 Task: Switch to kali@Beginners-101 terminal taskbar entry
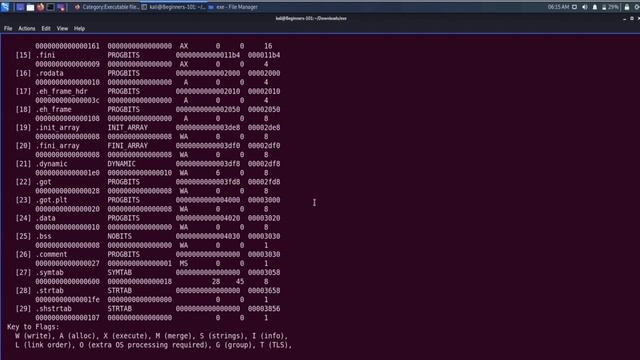(173, 7)
